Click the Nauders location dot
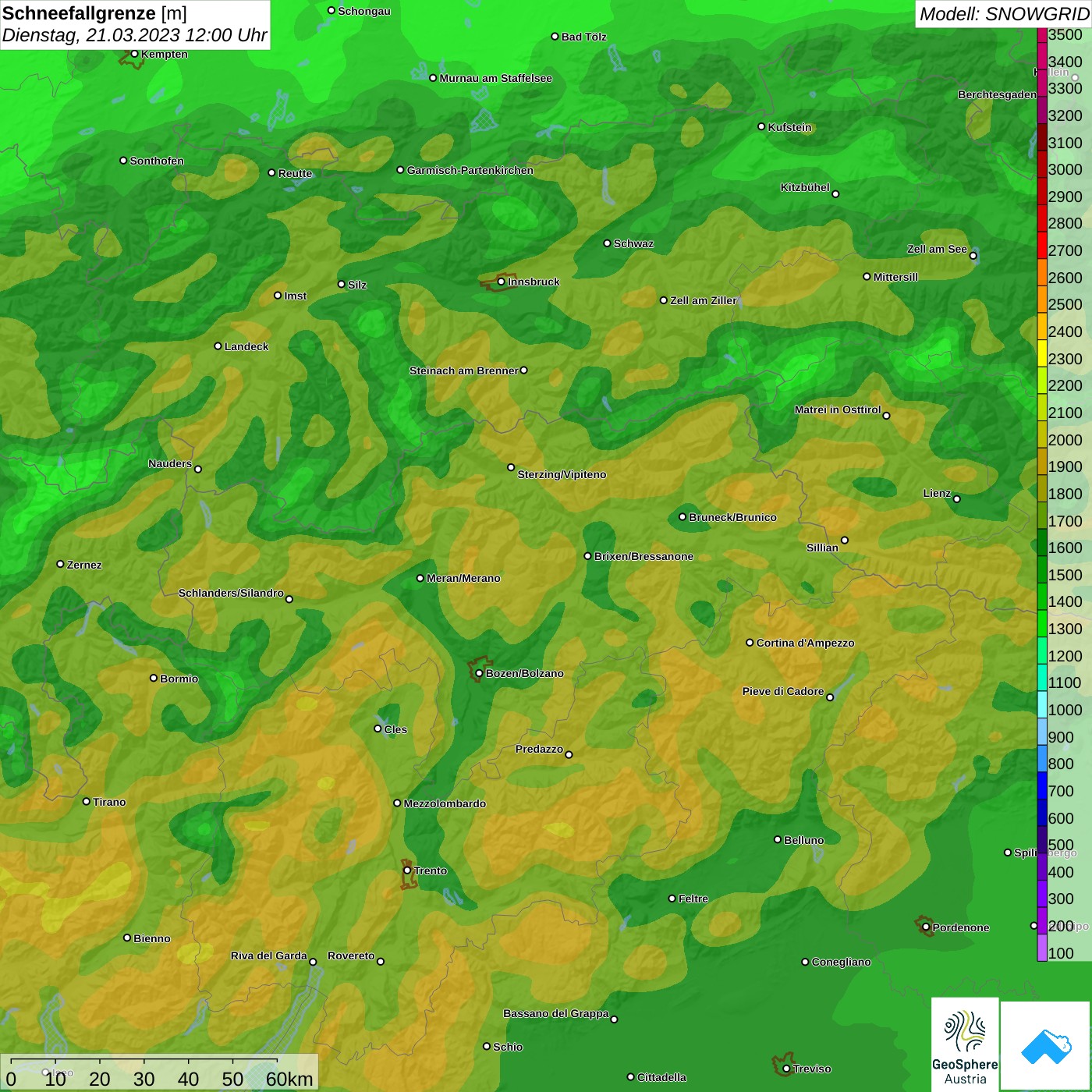 click(x=198, y=469)
